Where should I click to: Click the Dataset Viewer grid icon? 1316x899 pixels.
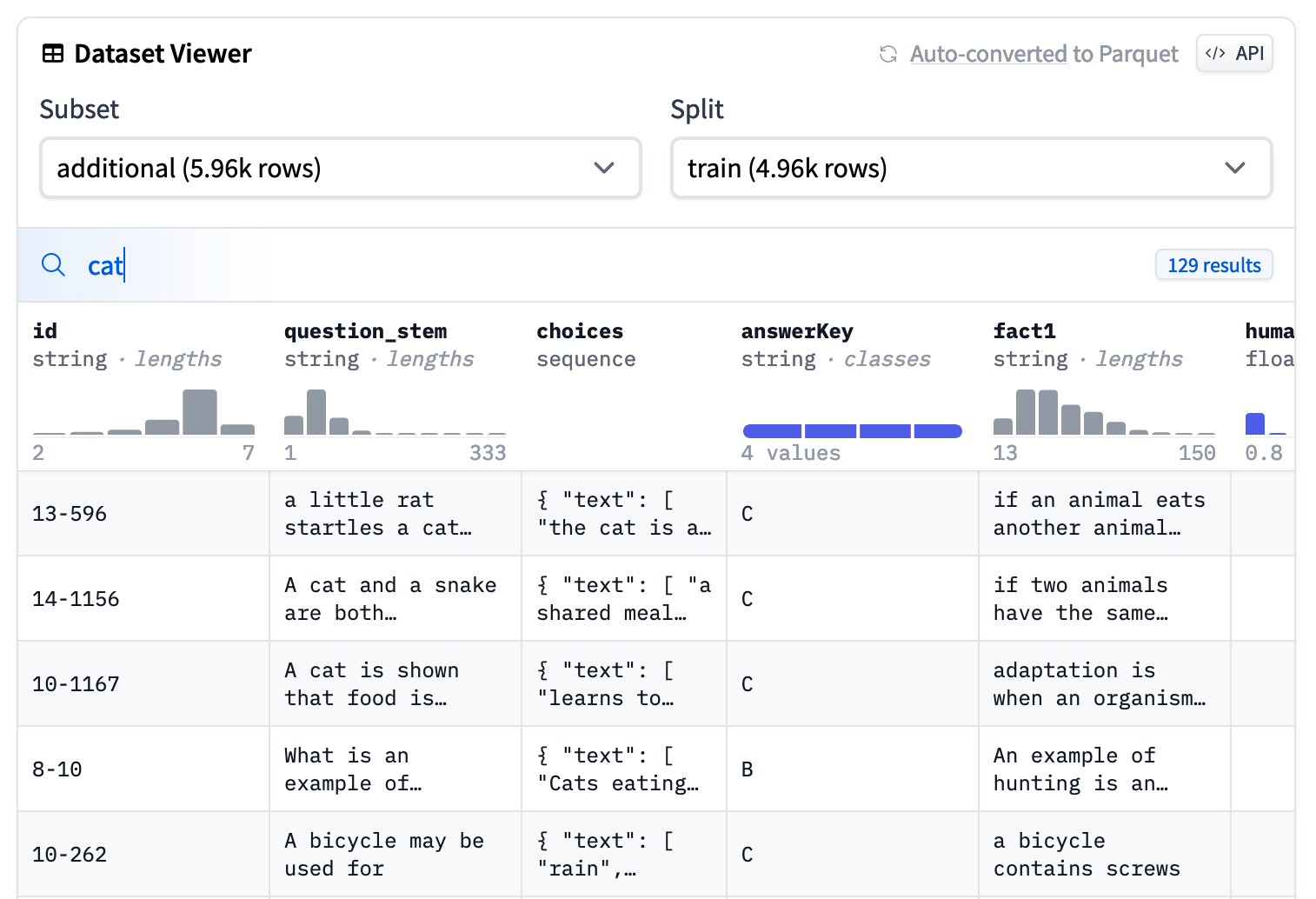tap(53, 53)
